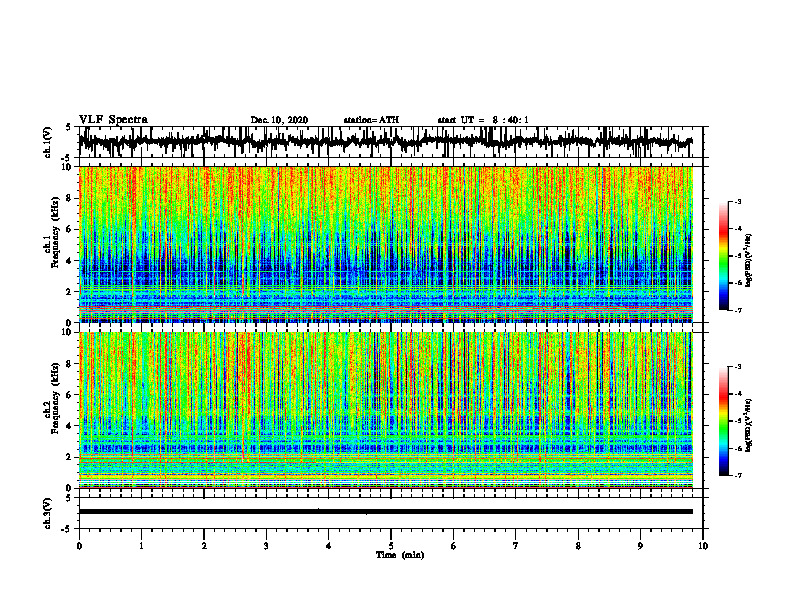
Task: Click the "2" kHz tick of ch.2 spectrogram
Action: coord(70,457)
